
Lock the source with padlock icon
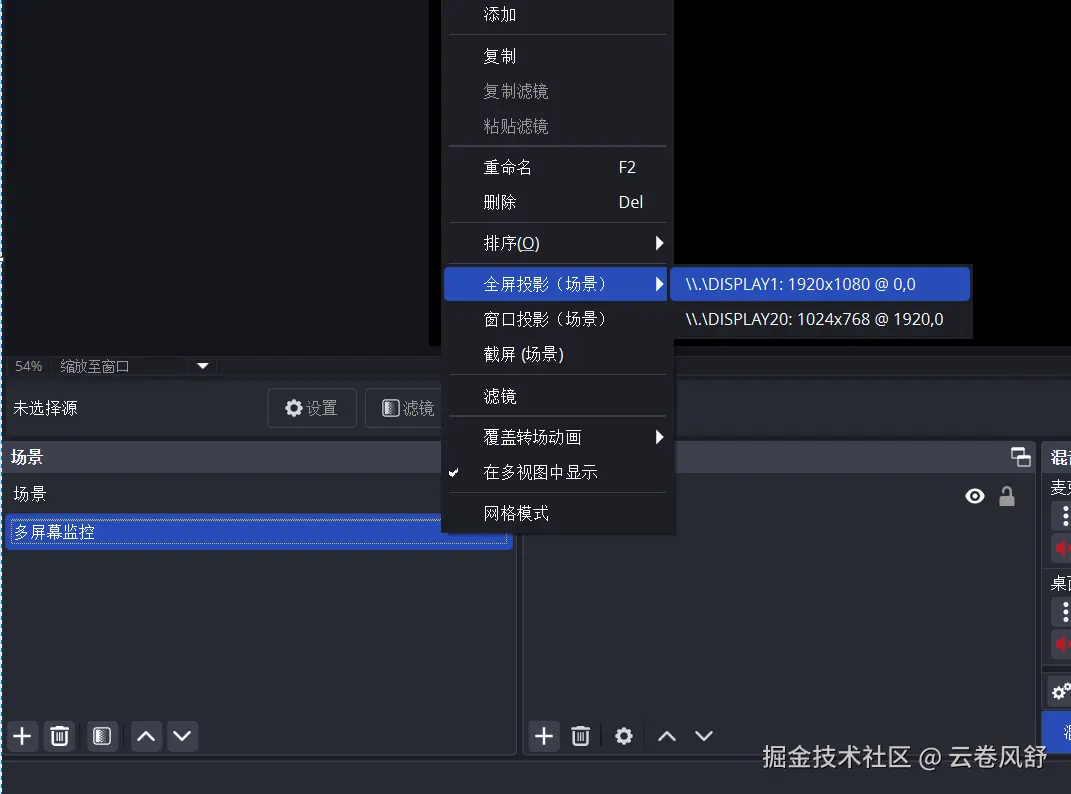[x=1007, y=496]
